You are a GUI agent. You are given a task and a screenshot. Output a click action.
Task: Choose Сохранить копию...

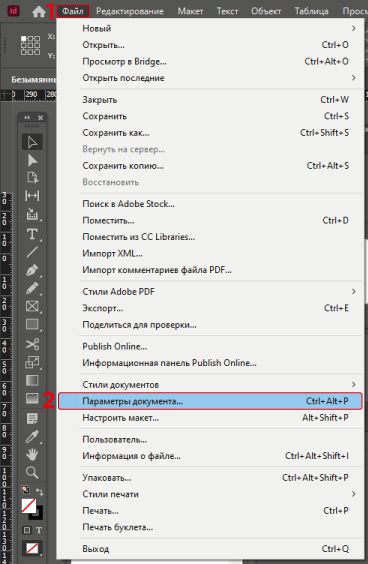(x=210, y=166)
